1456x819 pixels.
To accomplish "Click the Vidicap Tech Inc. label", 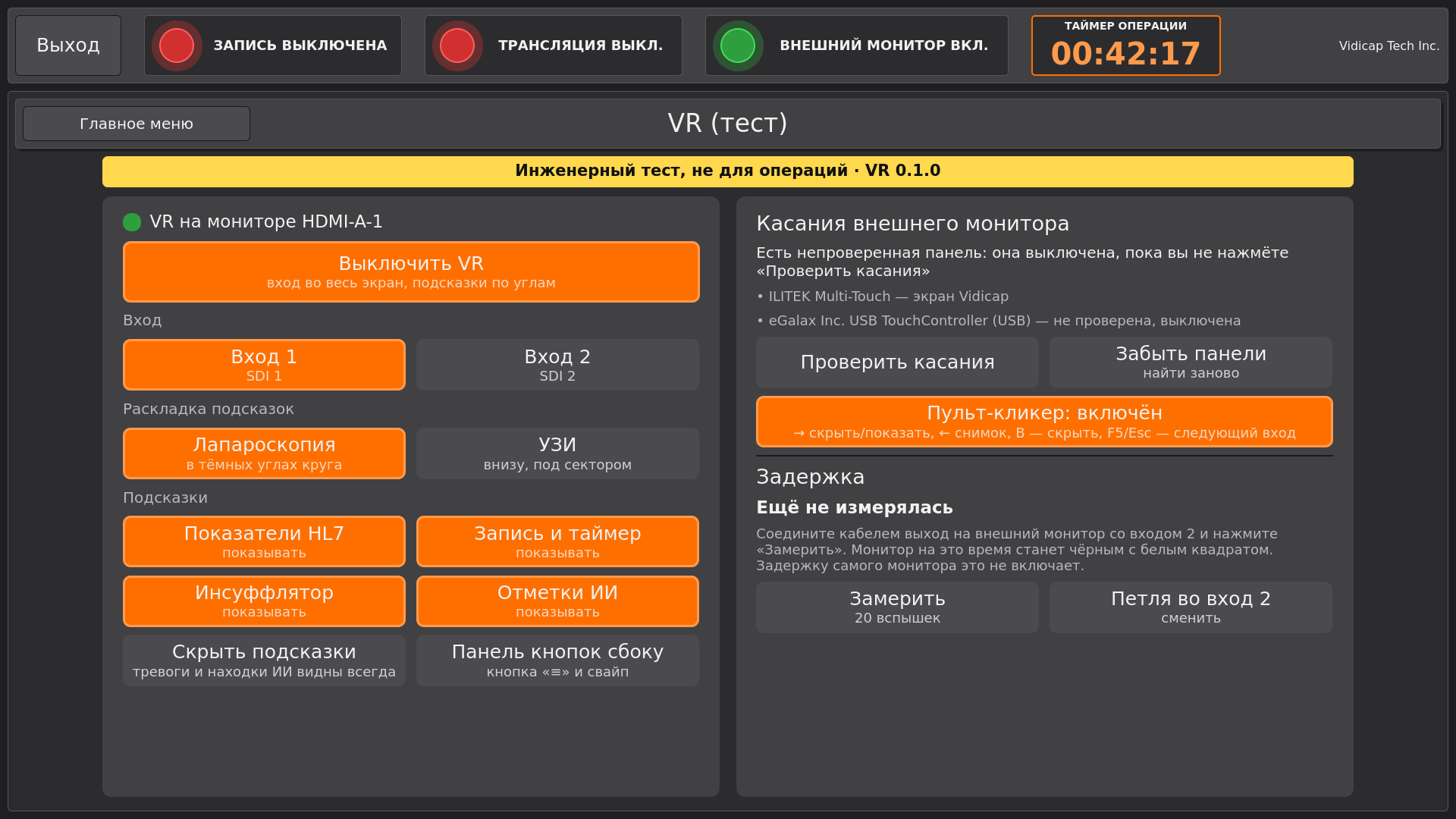I will pyautogui.click(x=1389, y=46).
